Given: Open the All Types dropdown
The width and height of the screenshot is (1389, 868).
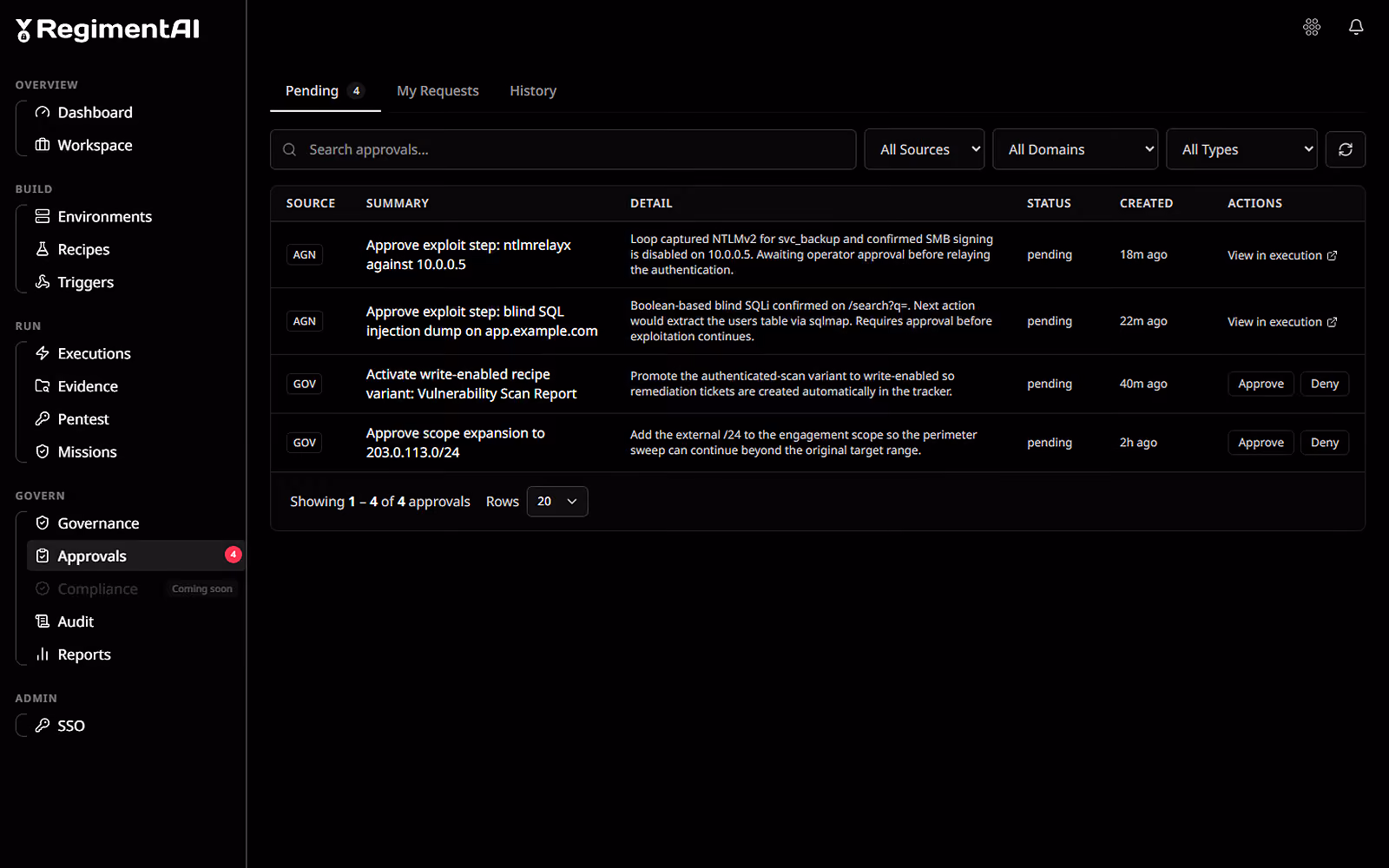Looking at the screenshot, I should pos(1242,149).
